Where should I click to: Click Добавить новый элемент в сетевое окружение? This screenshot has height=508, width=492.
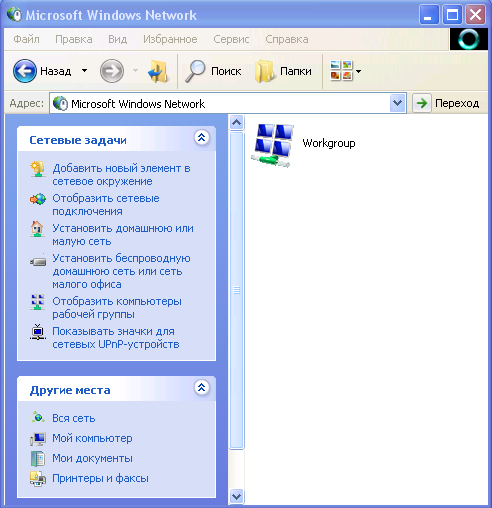(x=121, y=175)
